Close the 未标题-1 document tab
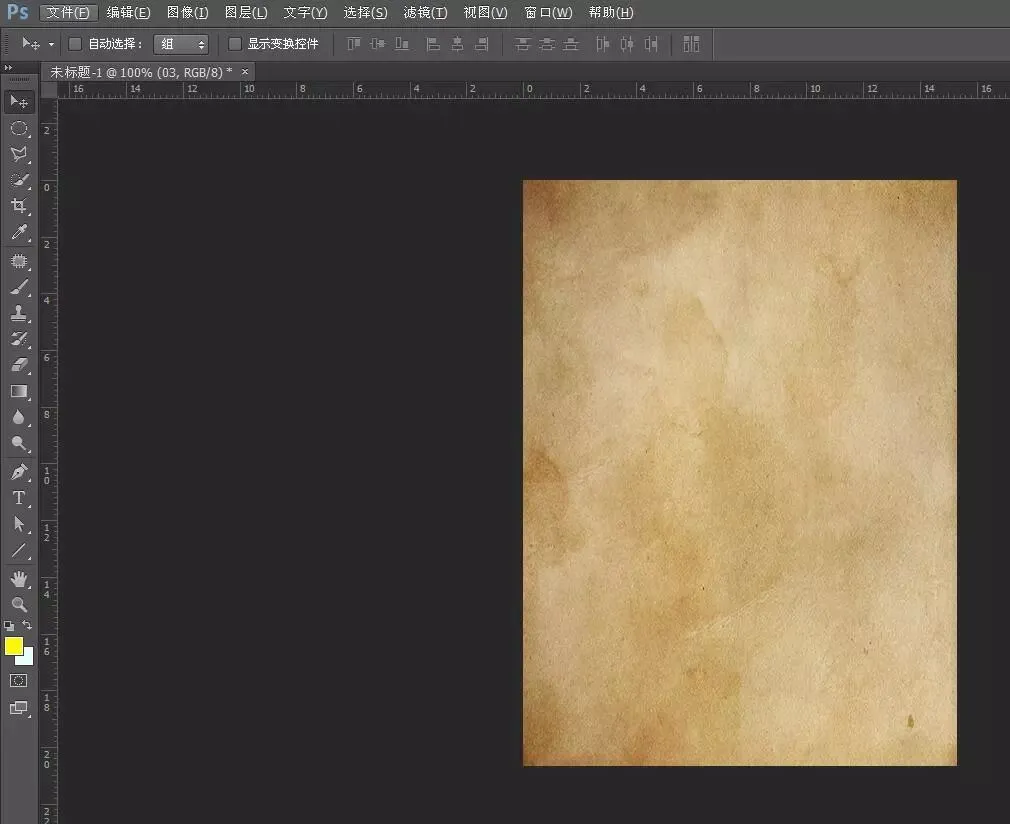The width and height of the screenshot is (1010, 824). tap(245, 72)
